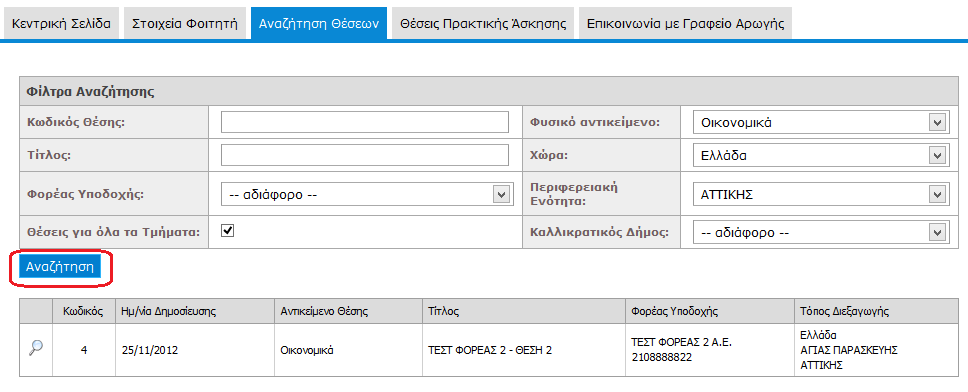The height and width of the screenshot is (392, 968).
Task: Click the blue Αναζήτηση search button
Action: pyautogui.click(x=60, y=267)
